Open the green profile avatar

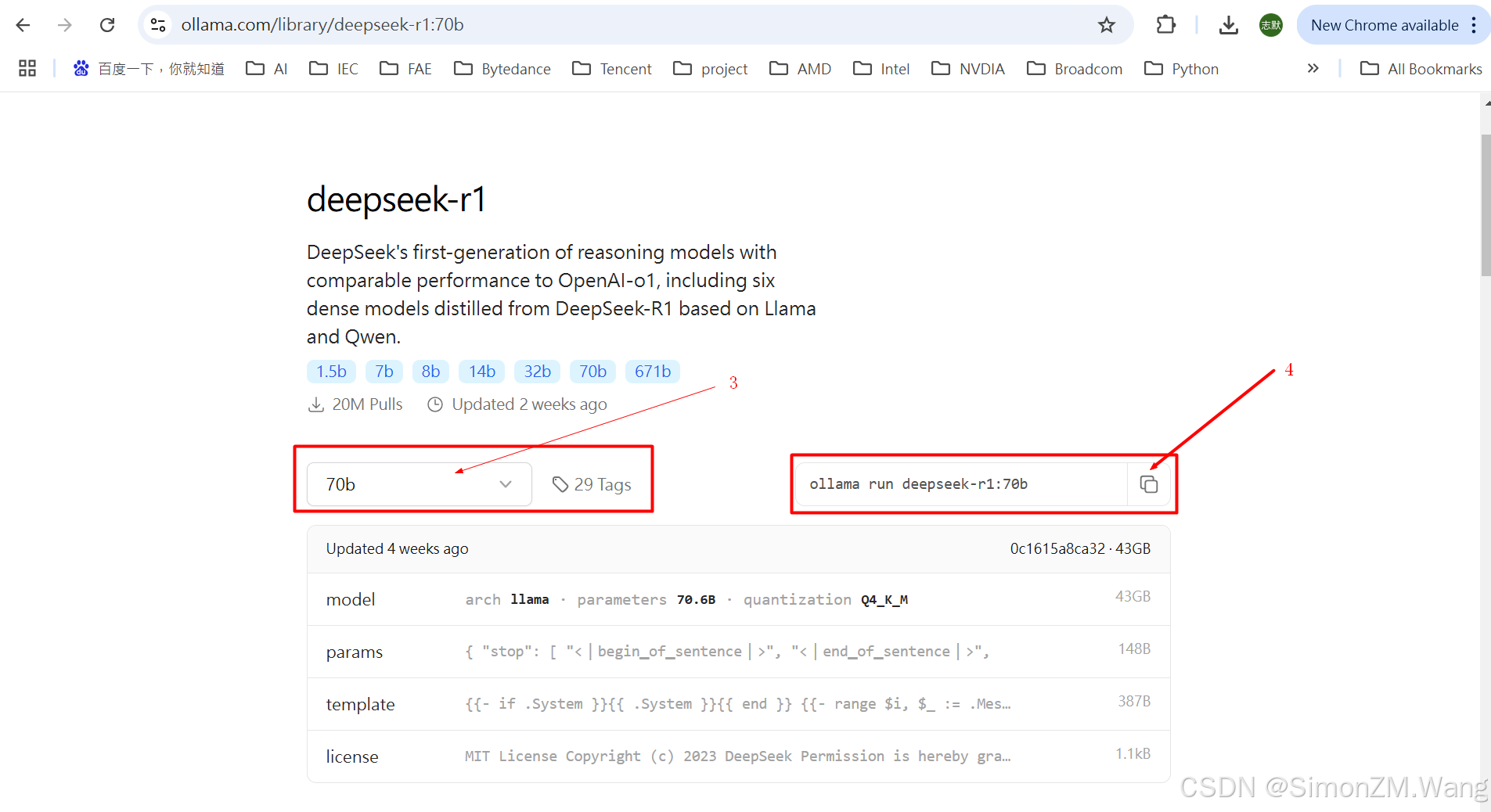[x=1271, y=25]
